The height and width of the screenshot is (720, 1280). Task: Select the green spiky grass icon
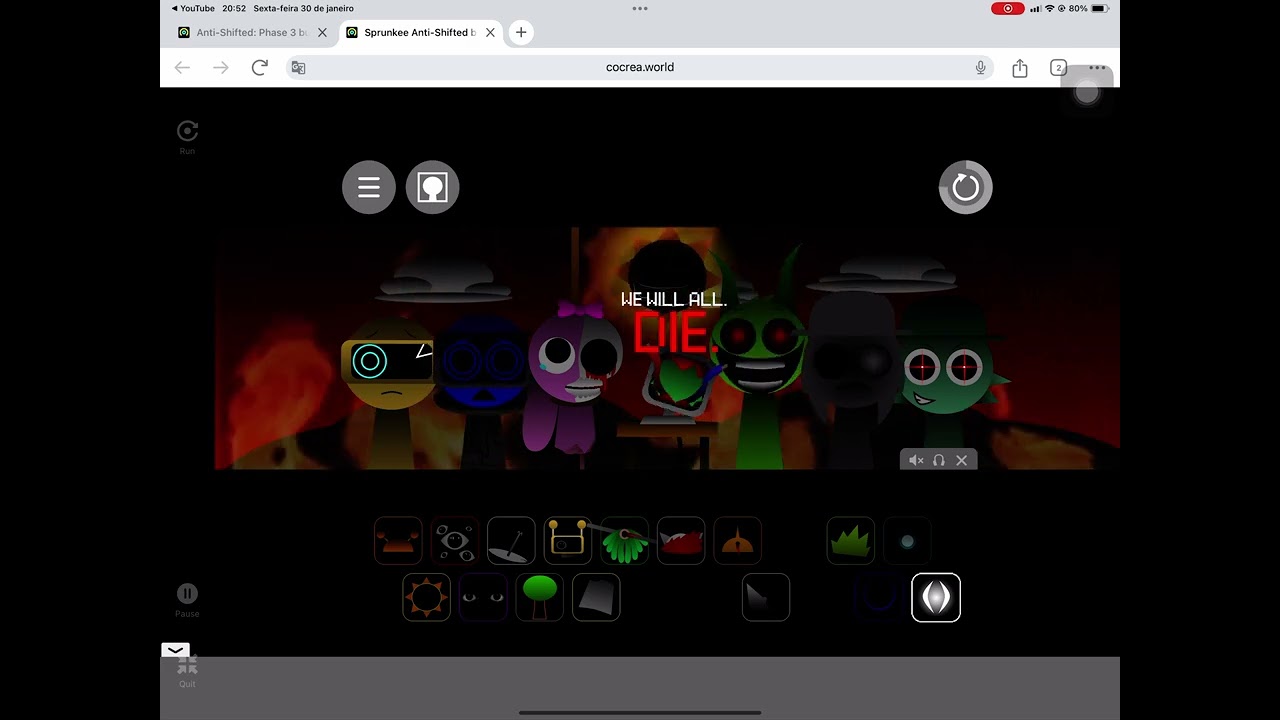[x=851, y=541]
